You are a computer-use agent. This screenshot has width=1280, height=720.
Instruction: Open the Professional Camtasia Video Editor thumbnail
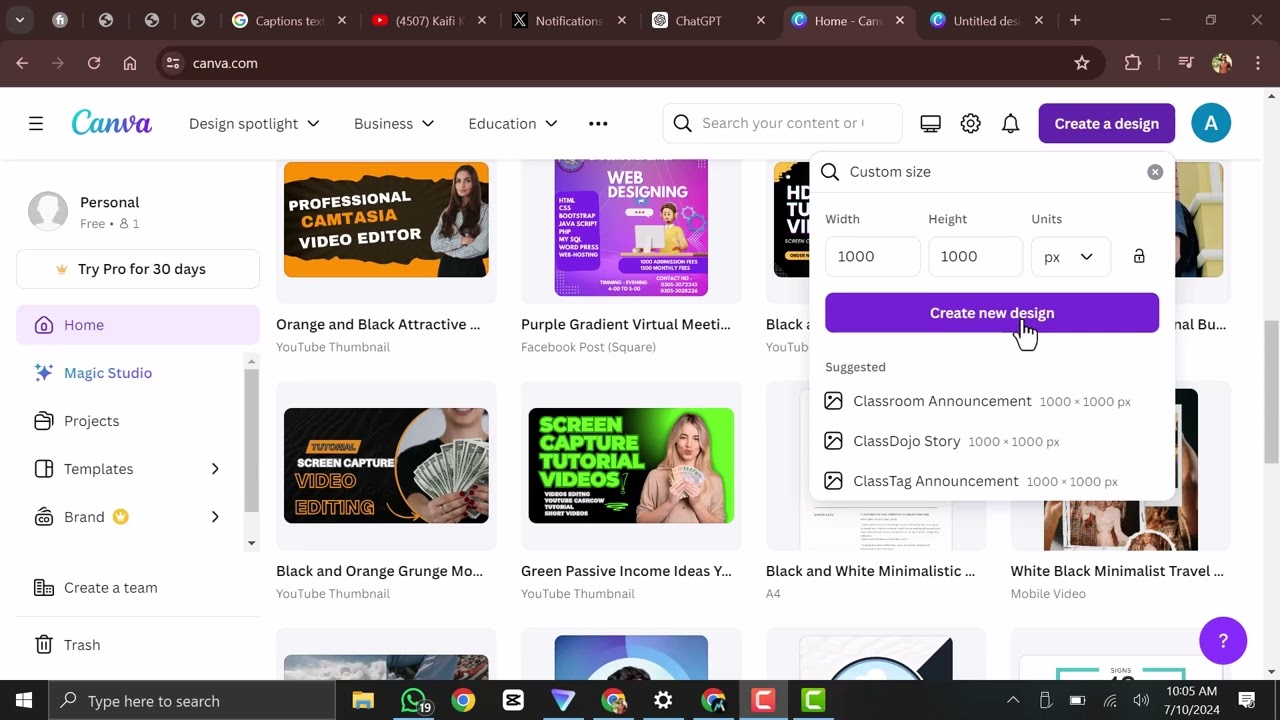pyautogui.click(x=386, y=220)
